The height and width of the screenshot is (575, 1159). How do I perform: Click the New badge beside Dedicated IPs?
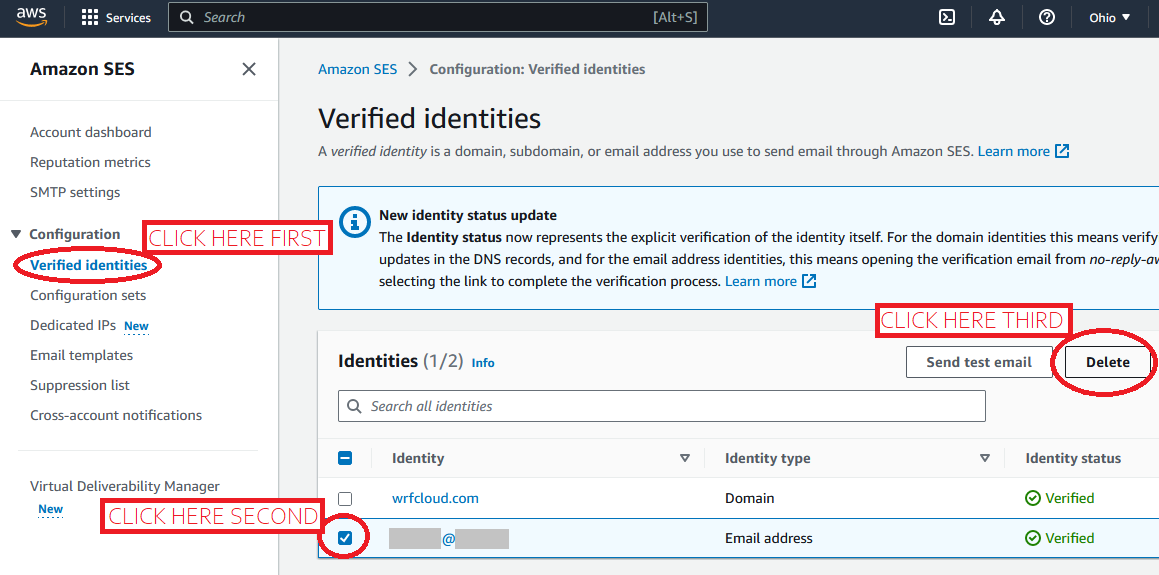[x=136, y=326]
